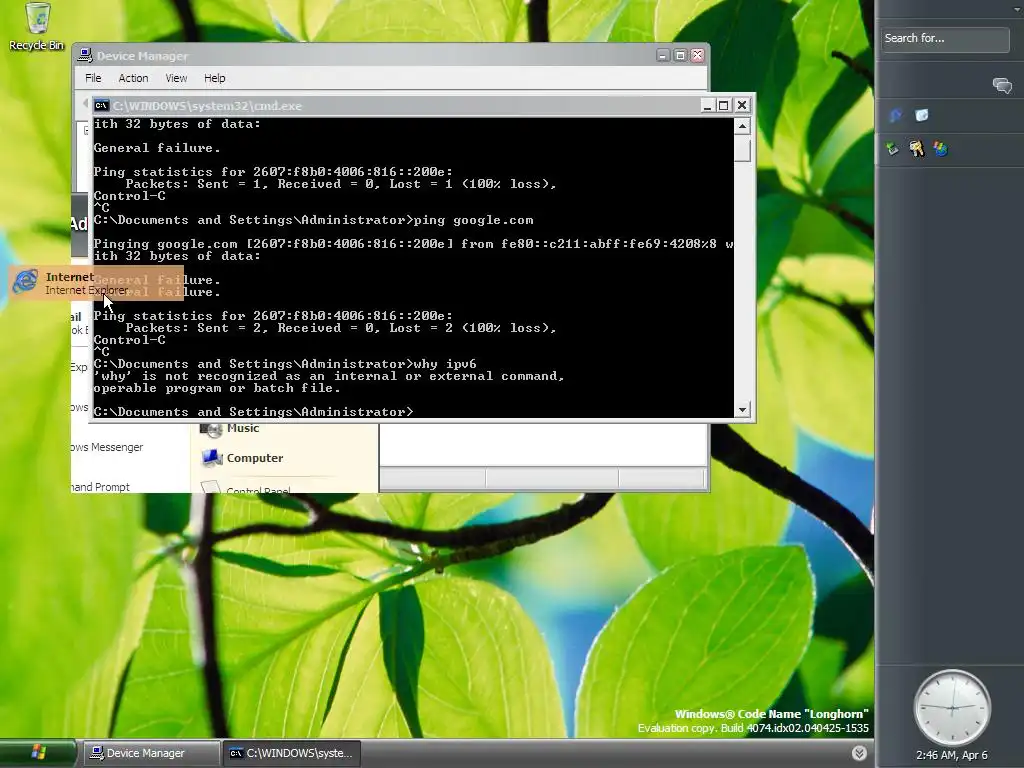
Task: Click the '2:46 AM, Apr 6' date text
Action: click(x=952, y=756)
